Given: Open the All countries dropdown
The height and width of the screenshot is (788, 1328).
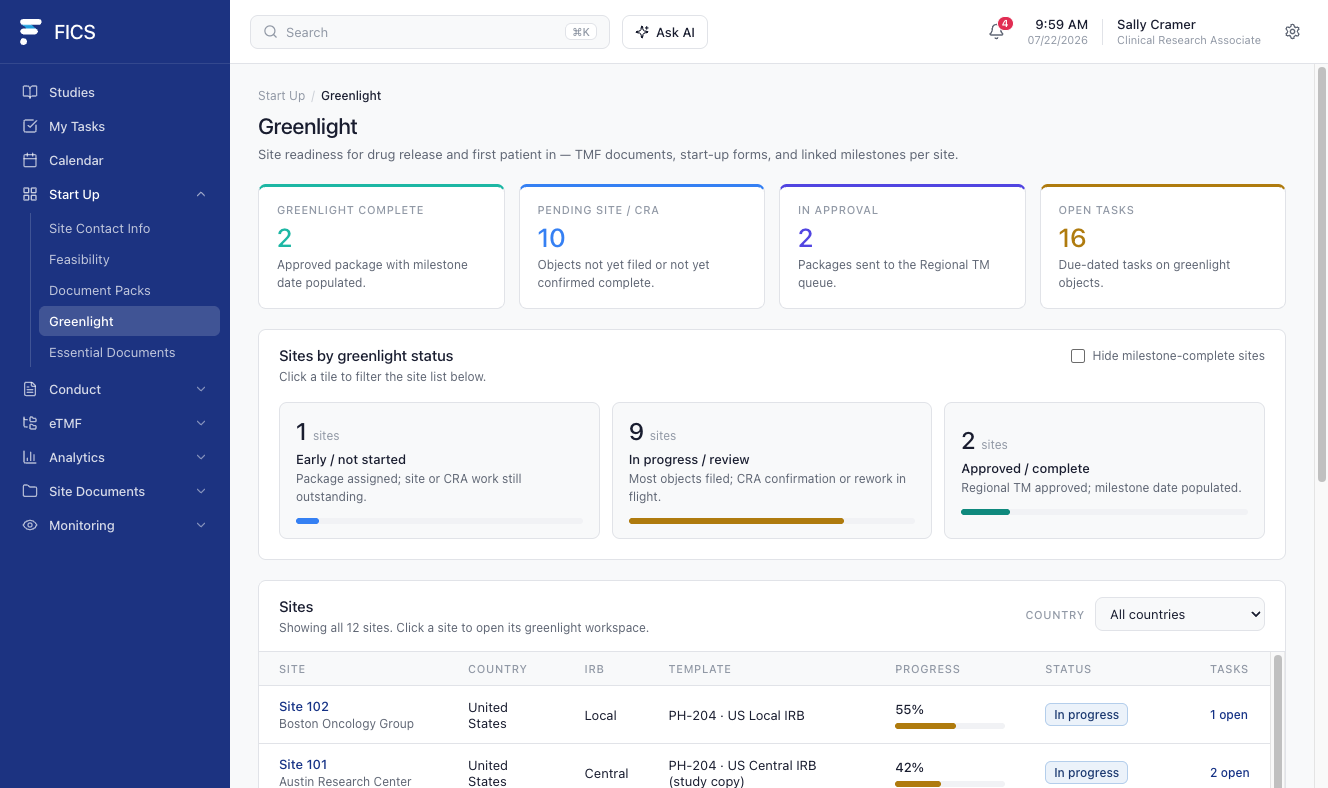Looking at the screenshot, I should (1180, 614).
